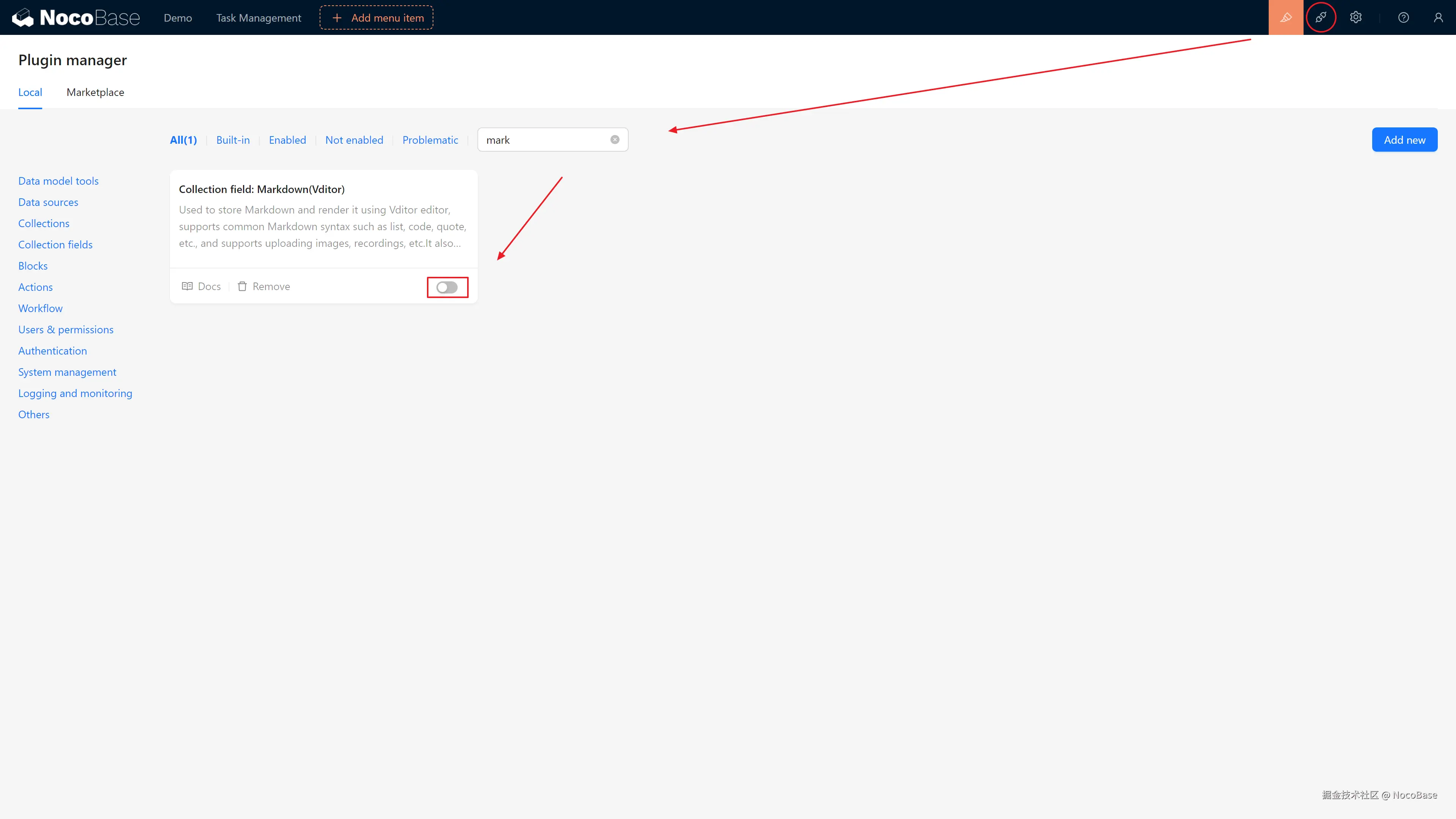
Task: Enable the Markdown(Vditor) plugin switch
Action: 447,287
